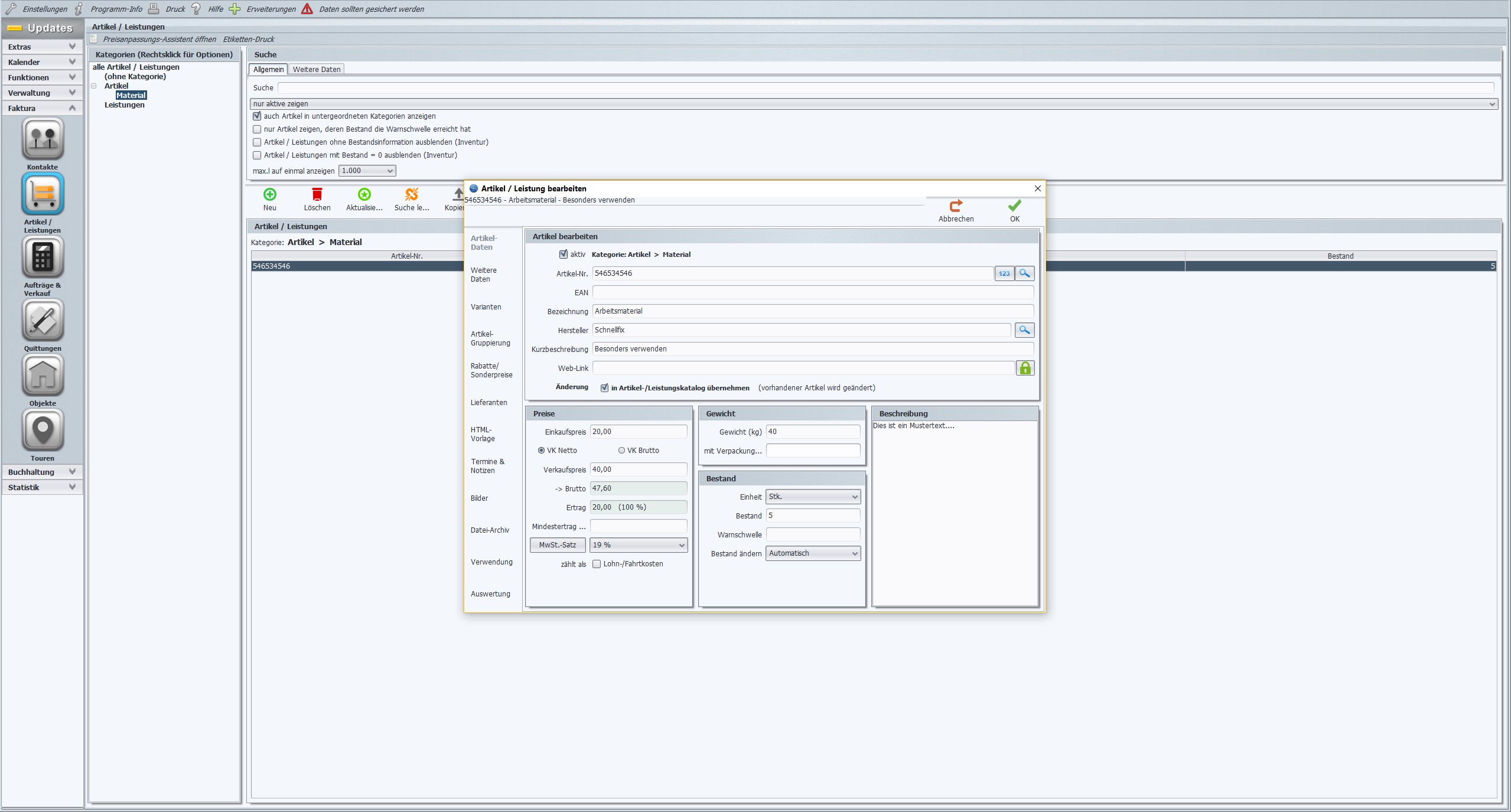Open the Einheit Stk. dropdown
The image size is (1511, 812).
[x=813, y=497]
